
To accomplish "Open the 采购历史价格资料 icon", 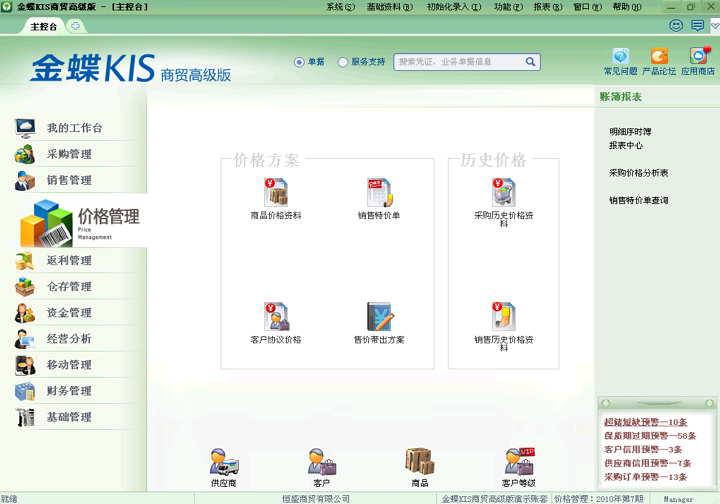I will [x=504, y=193].
